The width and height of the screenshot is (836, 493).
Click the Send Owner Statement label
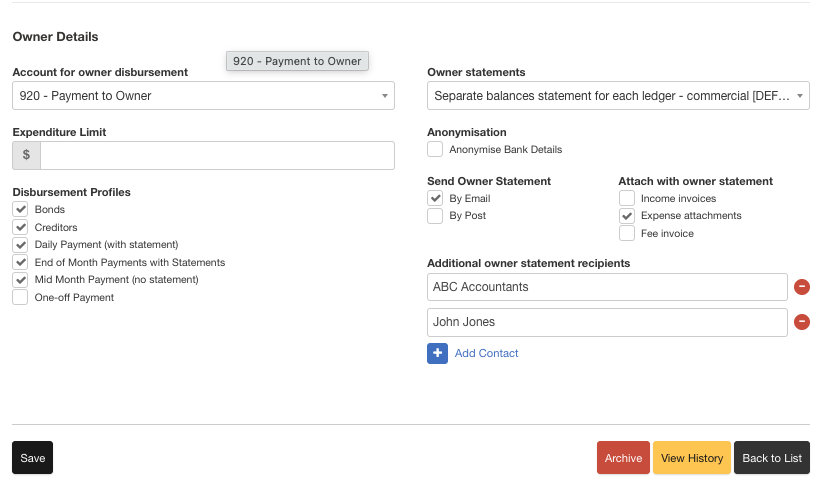tap(489, 181)
